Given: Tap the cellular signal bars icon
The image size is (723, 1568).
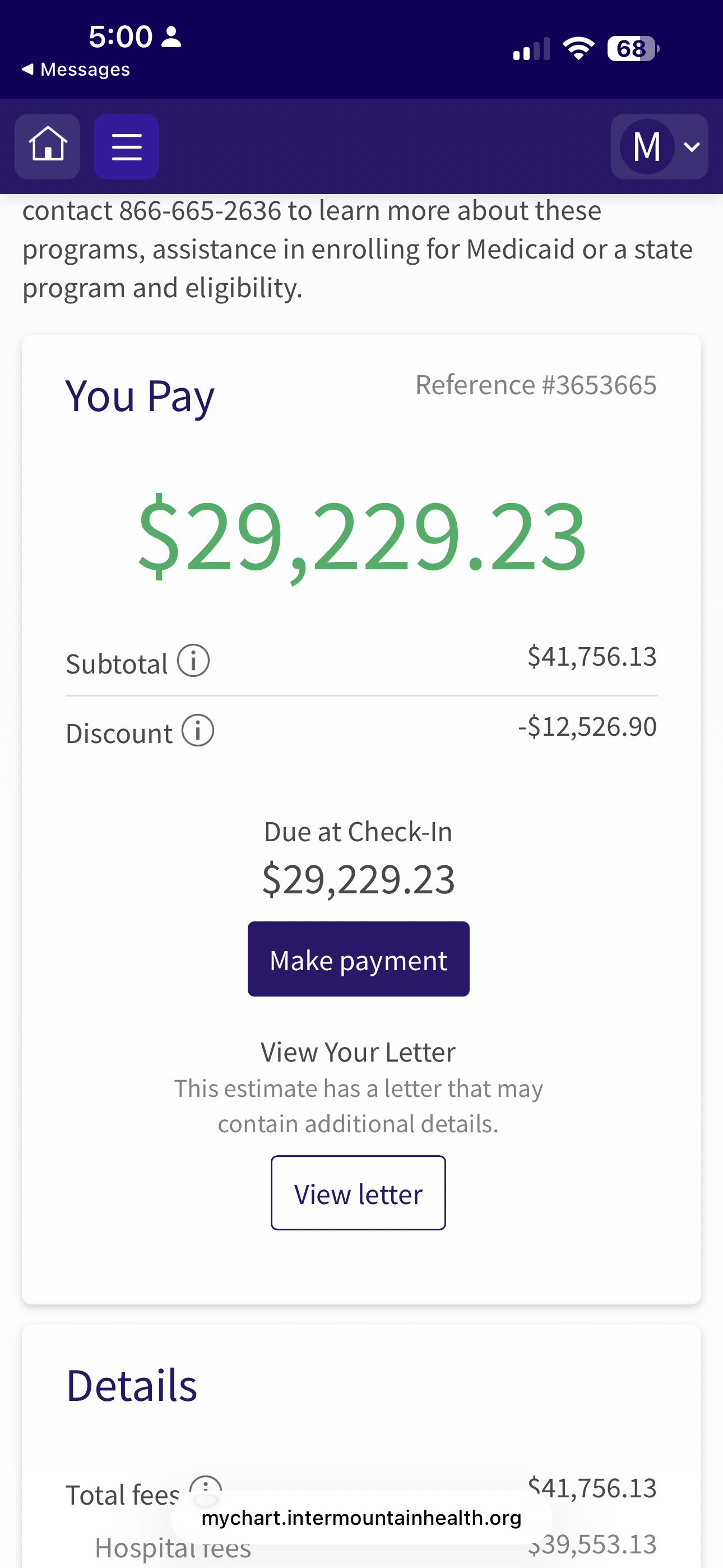Looking at the screenshot, I should (x=531, y=49).
